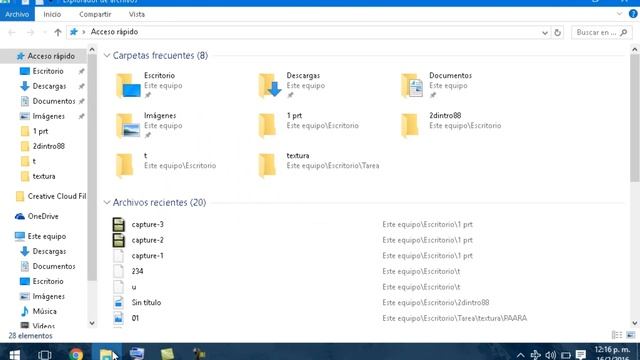This screenshot has height=360, width=640.
Task: Select recent file 234
Action: [x=138, y=271]
